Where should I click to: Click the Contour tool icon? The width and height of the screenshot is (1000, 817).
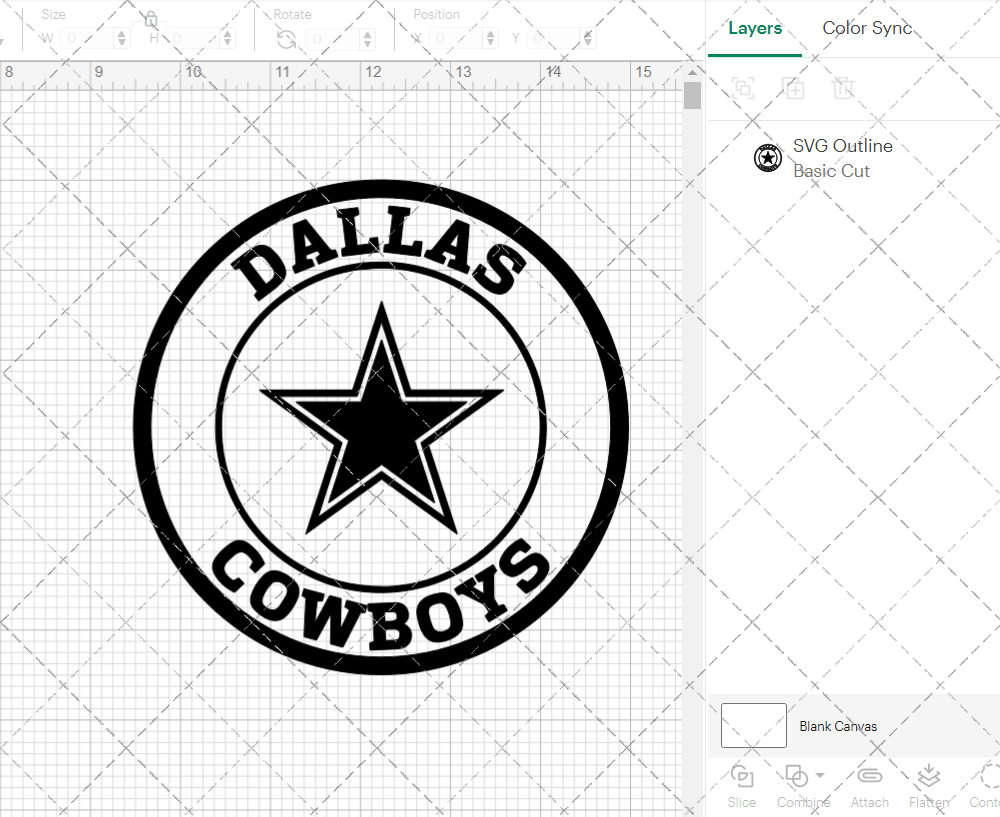(x=990, y=776)
